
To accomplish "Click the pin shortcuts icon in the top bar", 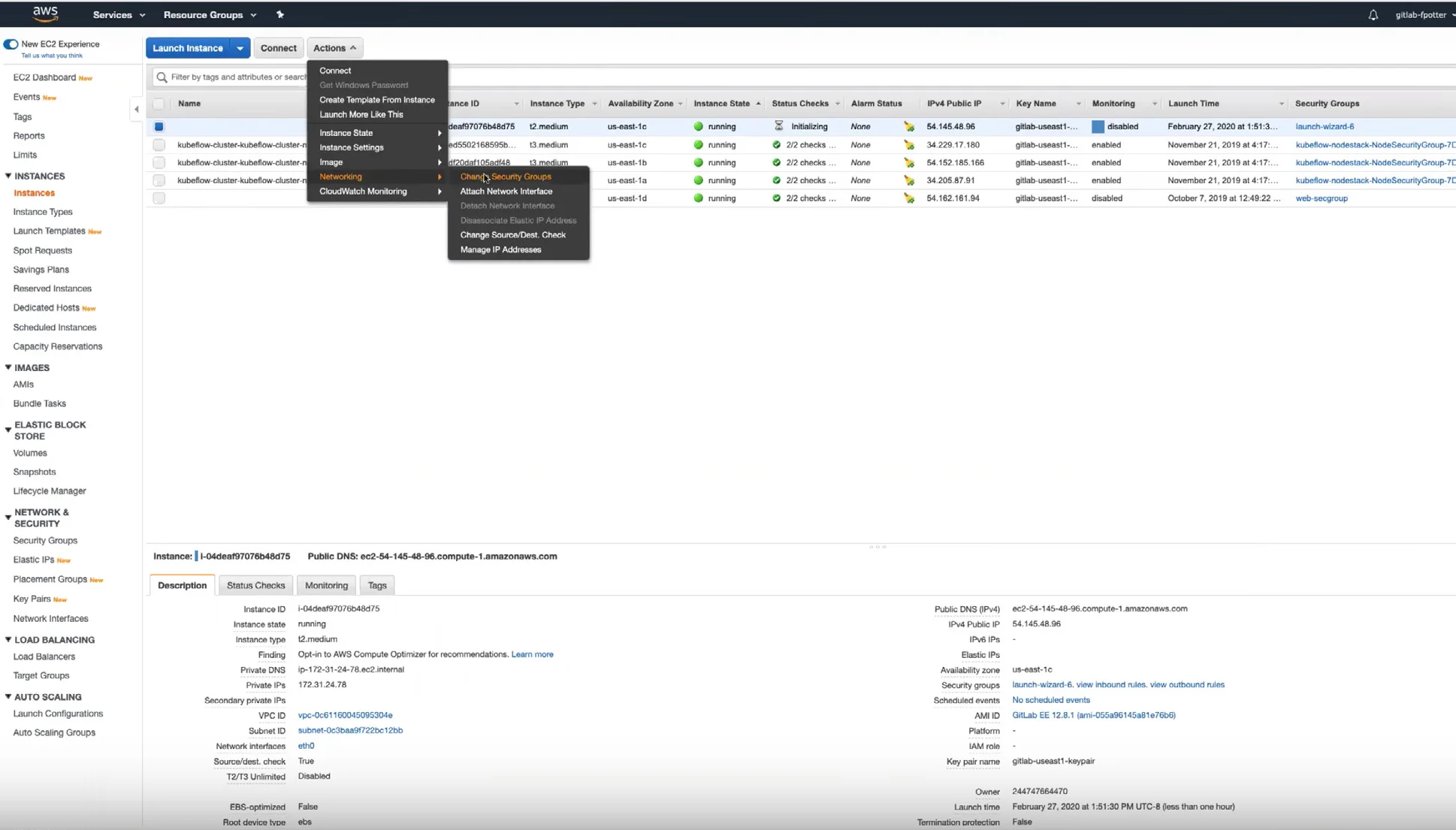I will pyautogui.click(x=280, y=15).
